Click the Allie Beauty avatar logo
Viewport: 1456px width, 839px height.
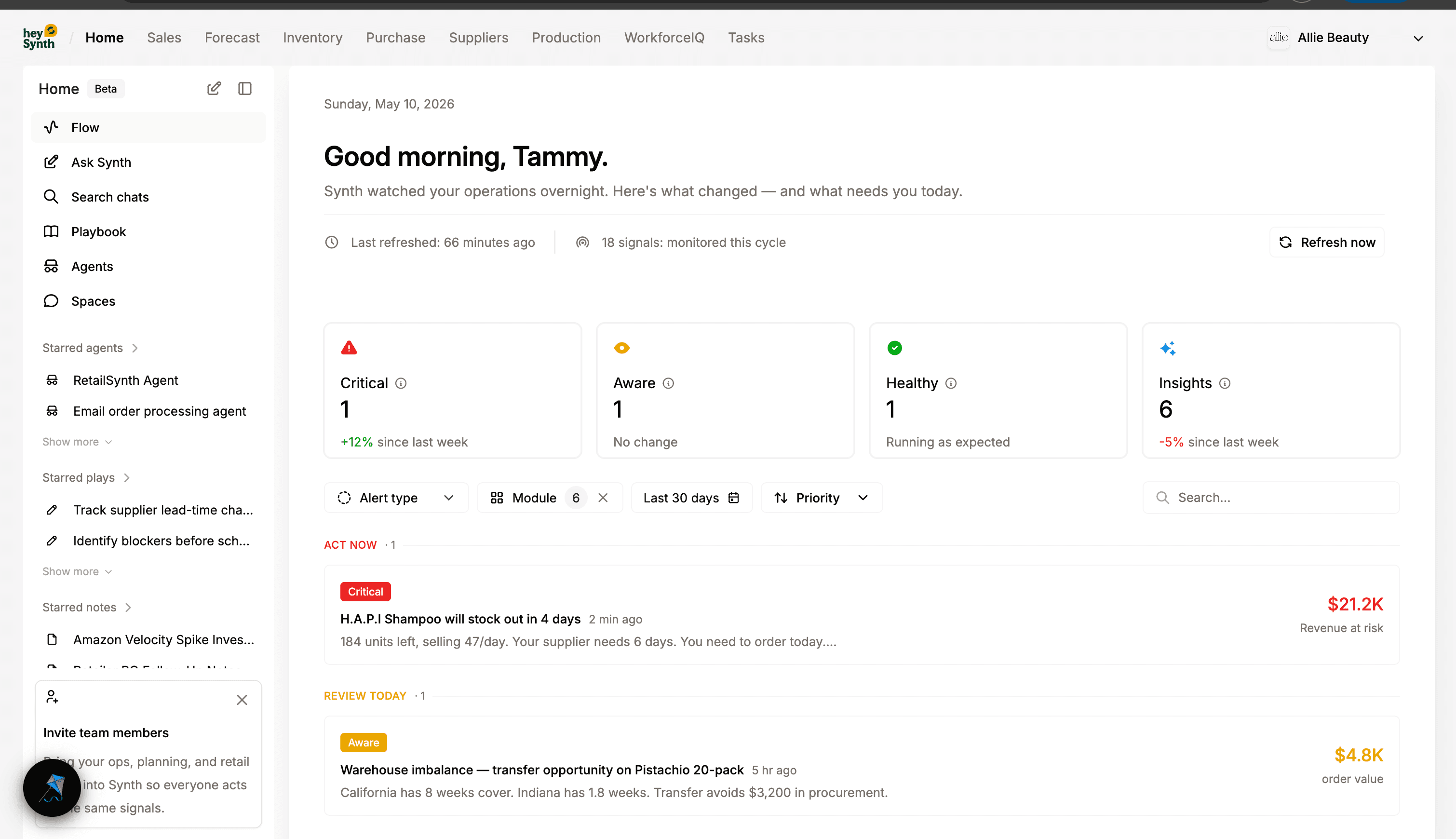pyautogui.click(x=1278, y=38)
